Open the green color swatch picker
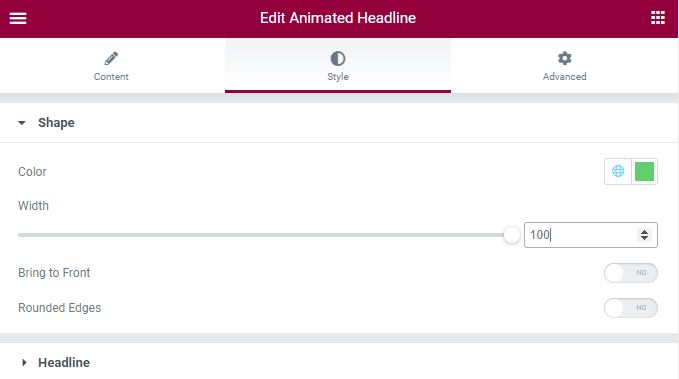The image size is (679, 379). point(644,171)
